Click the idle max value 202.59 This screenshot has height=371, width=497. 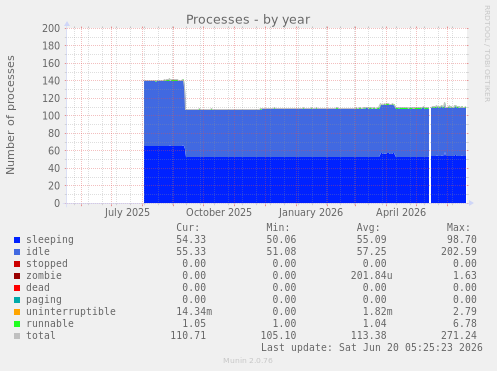pos(459,251)
